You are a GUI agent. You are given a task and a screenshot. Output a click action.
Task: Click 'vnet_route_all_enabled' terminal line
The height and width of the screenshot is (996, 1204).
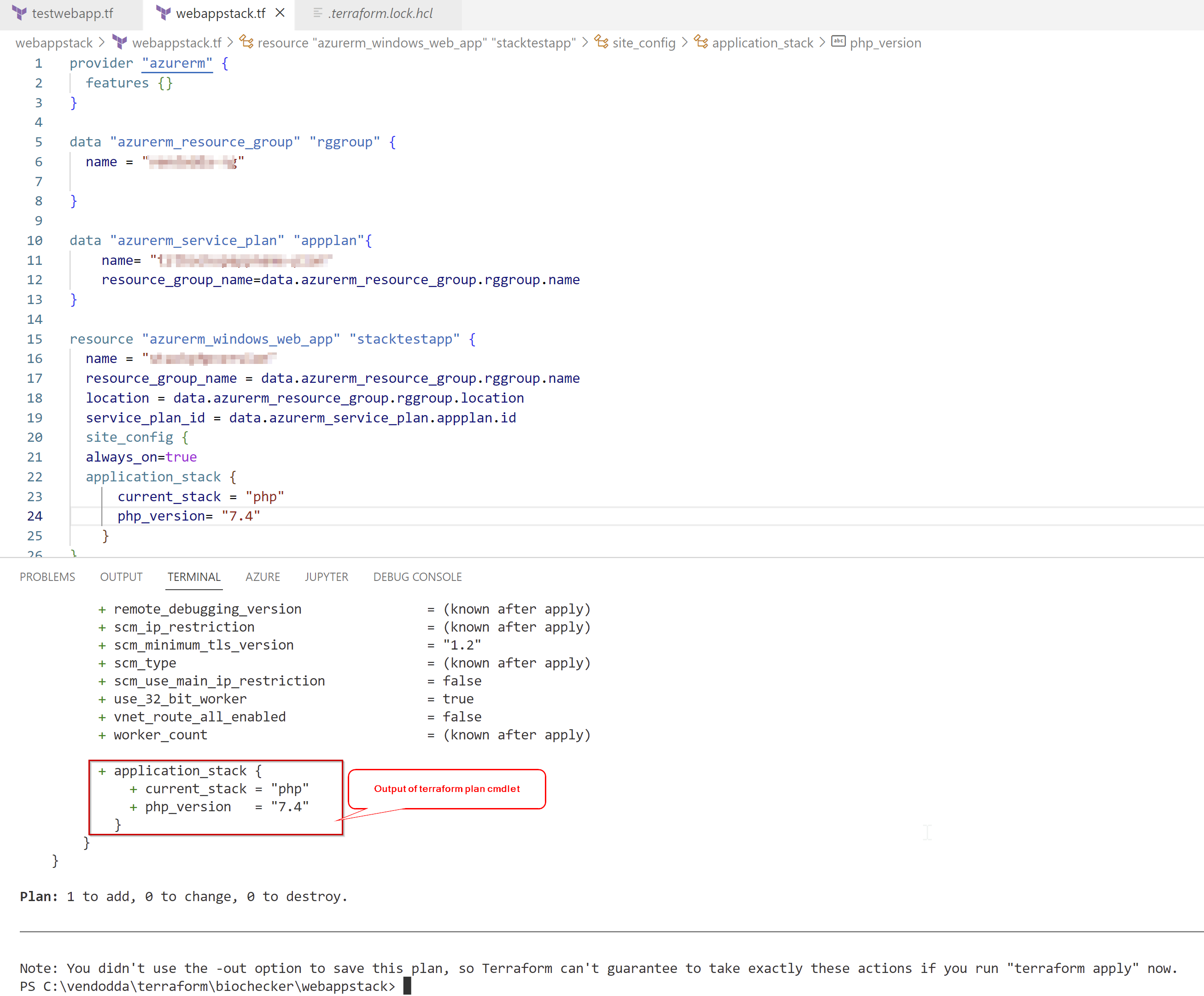[199, 717]
